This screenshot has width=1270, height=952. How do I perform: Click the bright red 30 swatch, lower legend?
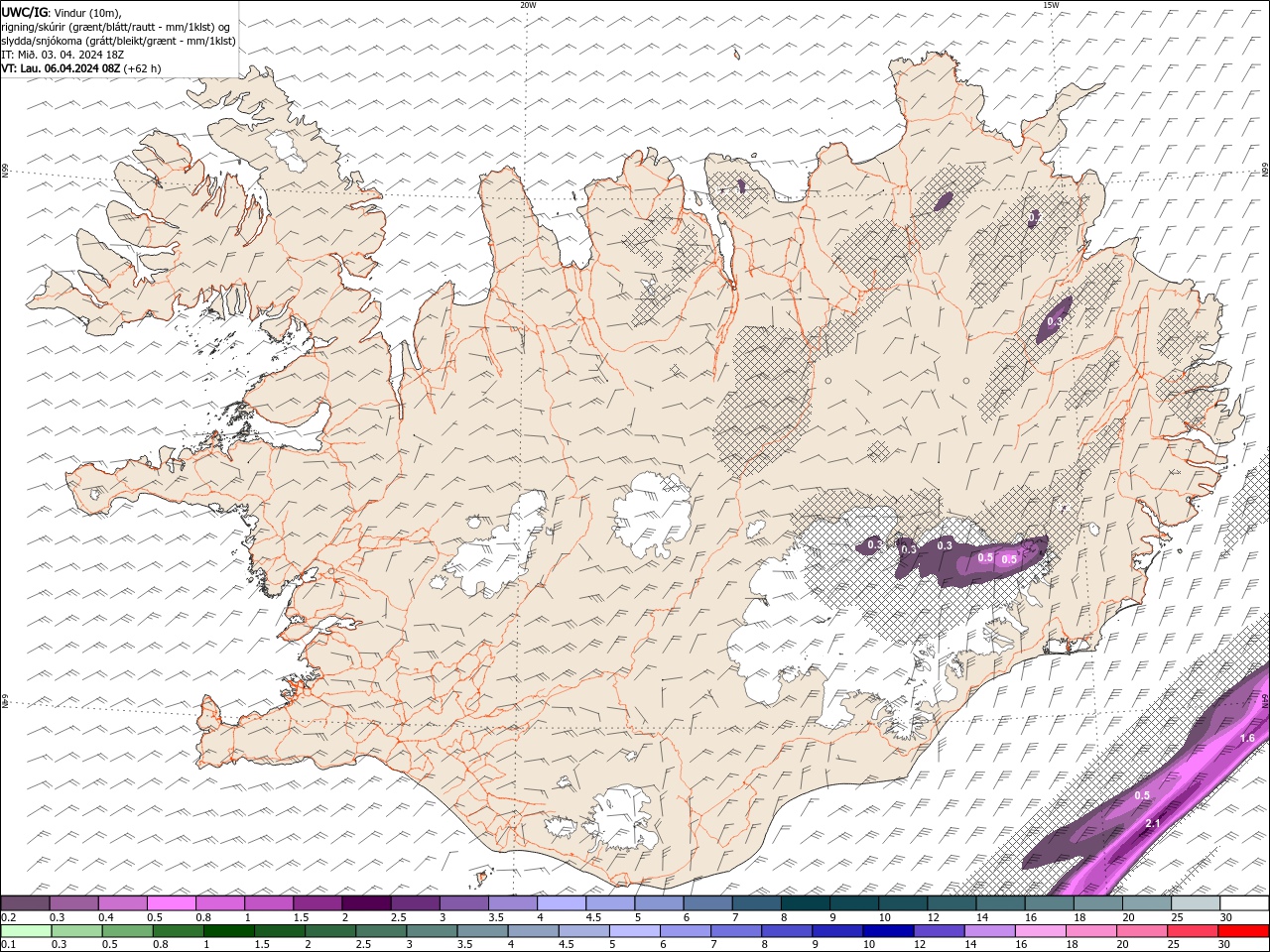1243,931
